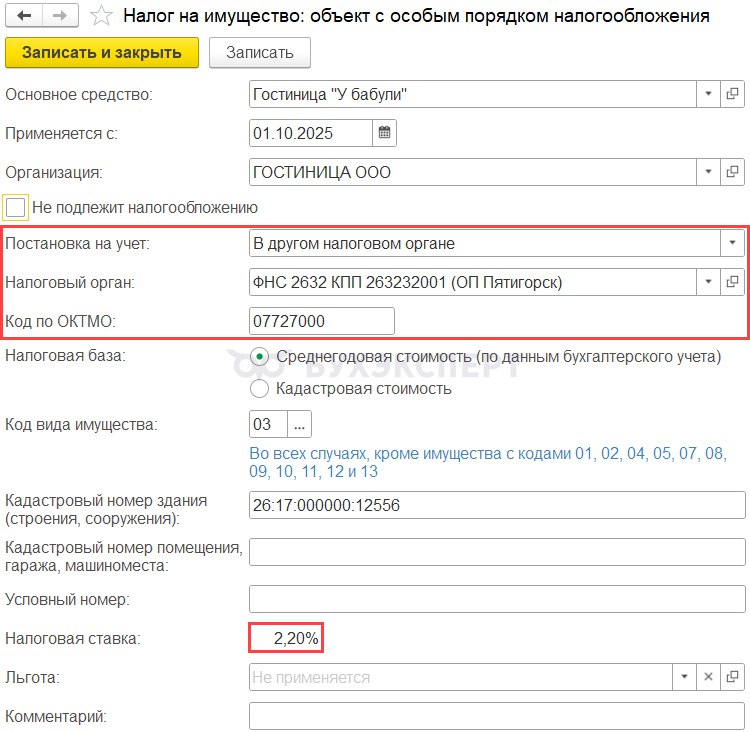750x732 pixels.
Task: Edit the tax rate value 2,20%
Action: [286, 638]
